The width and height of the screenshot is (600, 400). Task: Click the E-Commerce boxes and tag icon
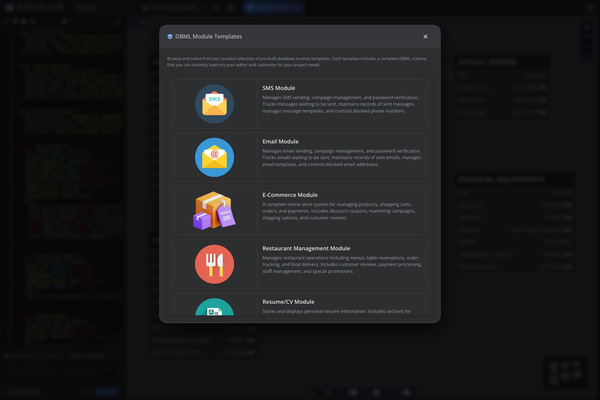[214, 211]
